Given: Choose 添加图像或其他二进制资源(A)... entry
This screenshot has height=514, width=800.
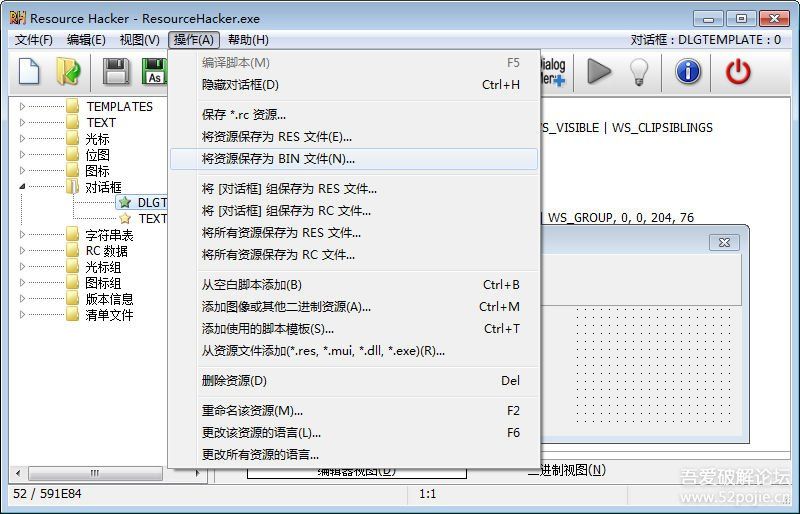Looking at the screenshot, I should 354,307.
